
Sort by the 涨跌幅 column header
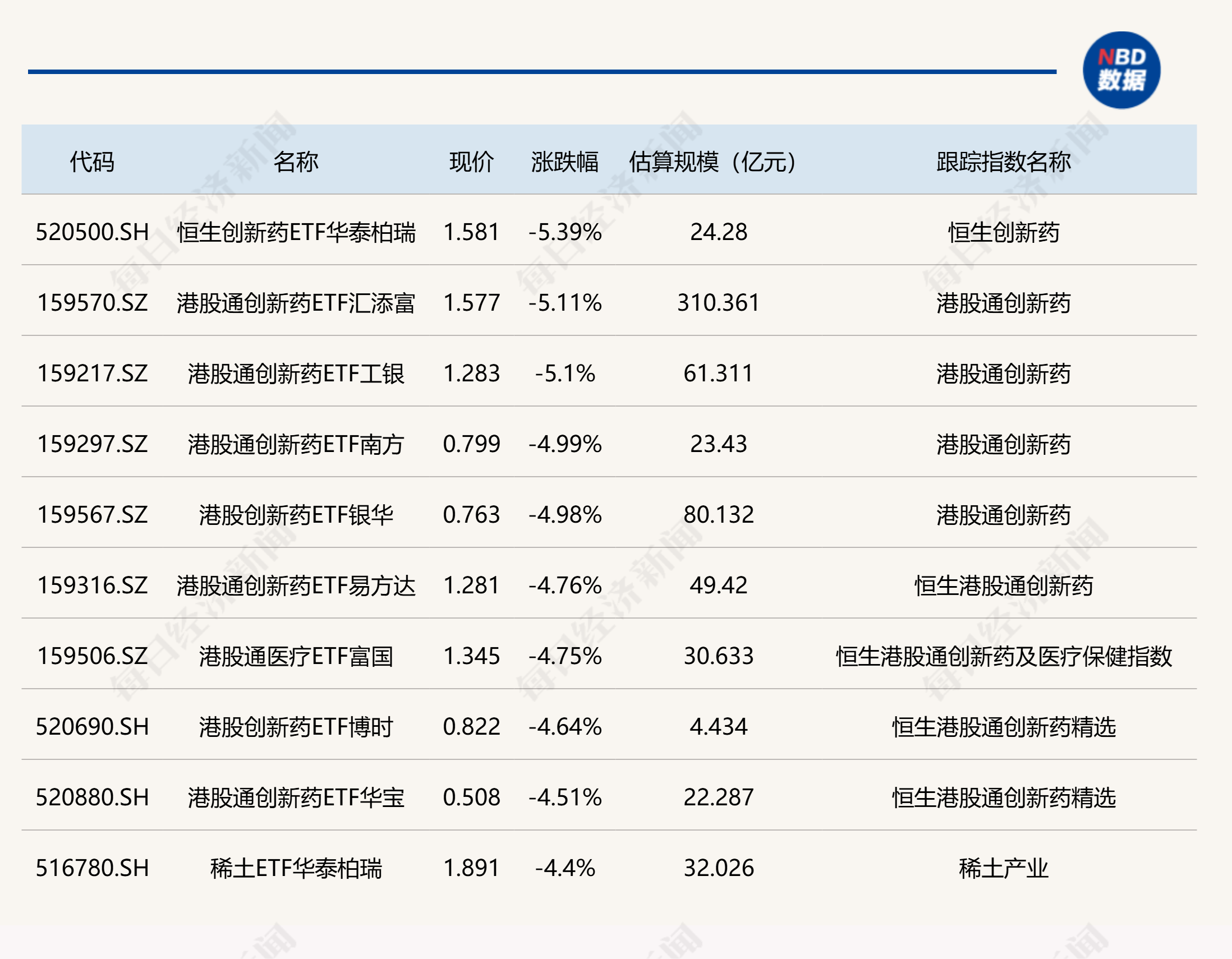[x=564, y=162]
